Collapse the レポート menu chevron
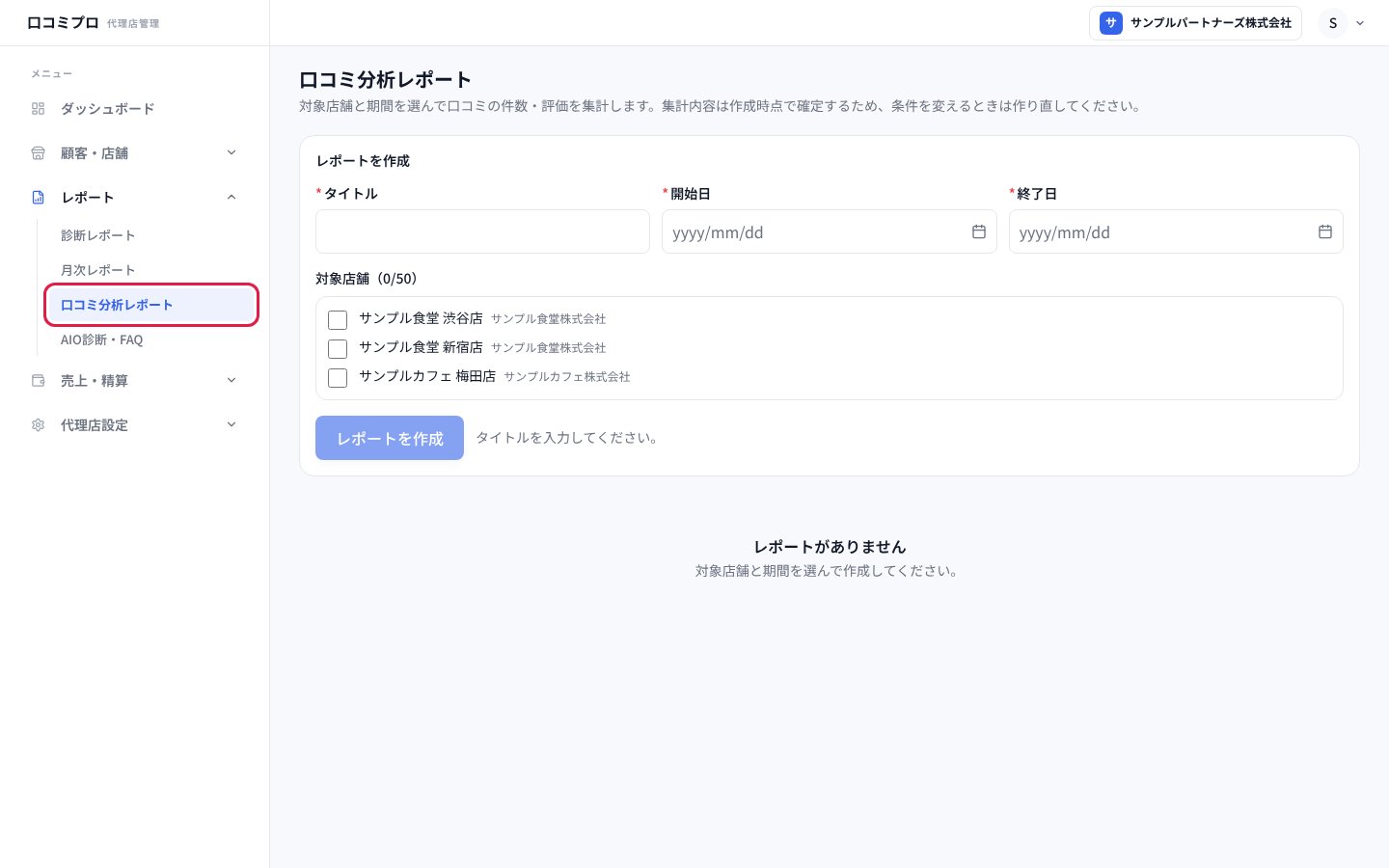This screenshot has width=1389, height=868. [x=231, y=197]
